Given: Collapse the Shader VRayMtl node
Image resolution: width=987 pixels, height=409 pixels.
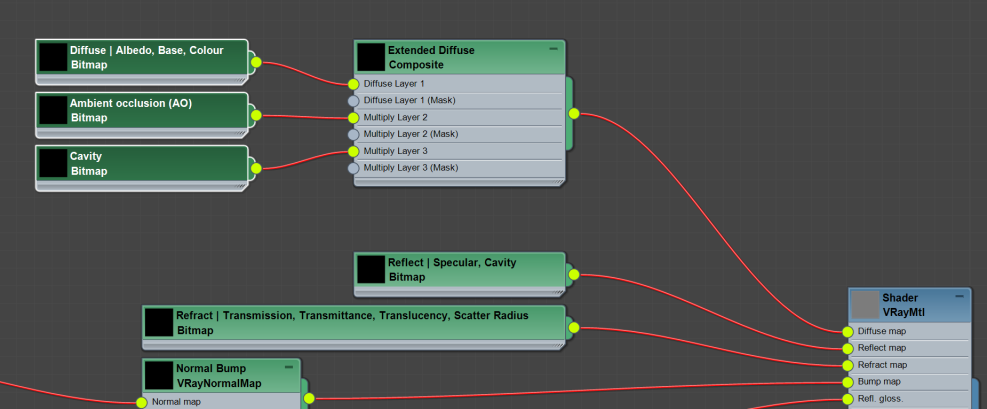Looking at the screenshot, I should click(959, 297).
